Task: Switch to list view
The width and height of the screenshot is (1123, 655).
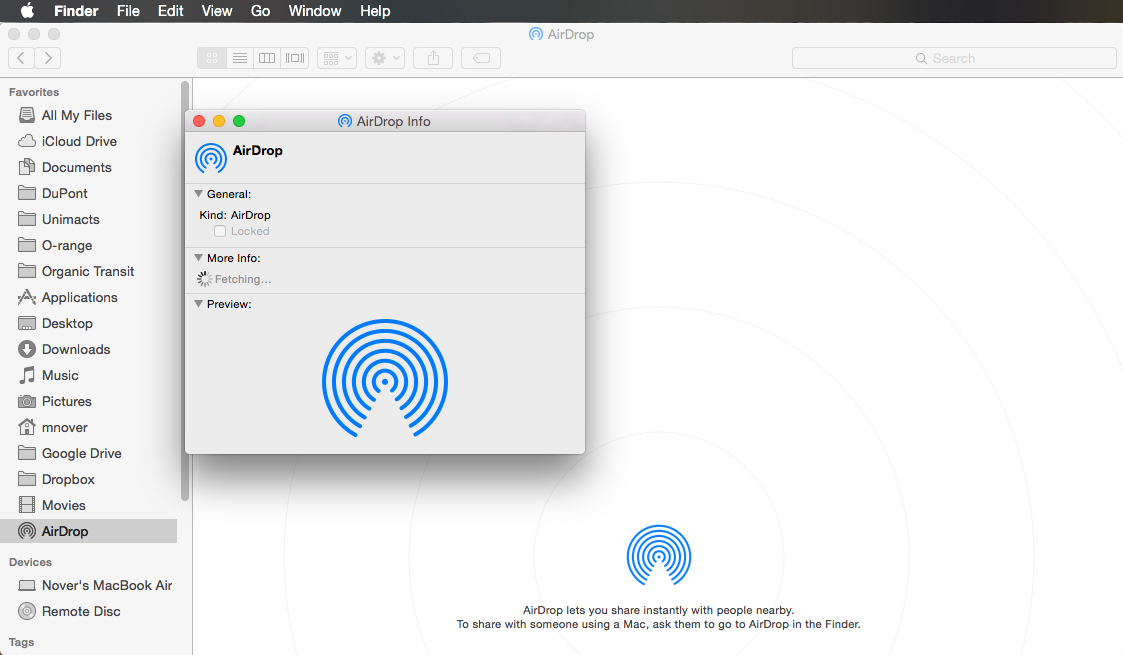Action: click(x=240, y=58)
